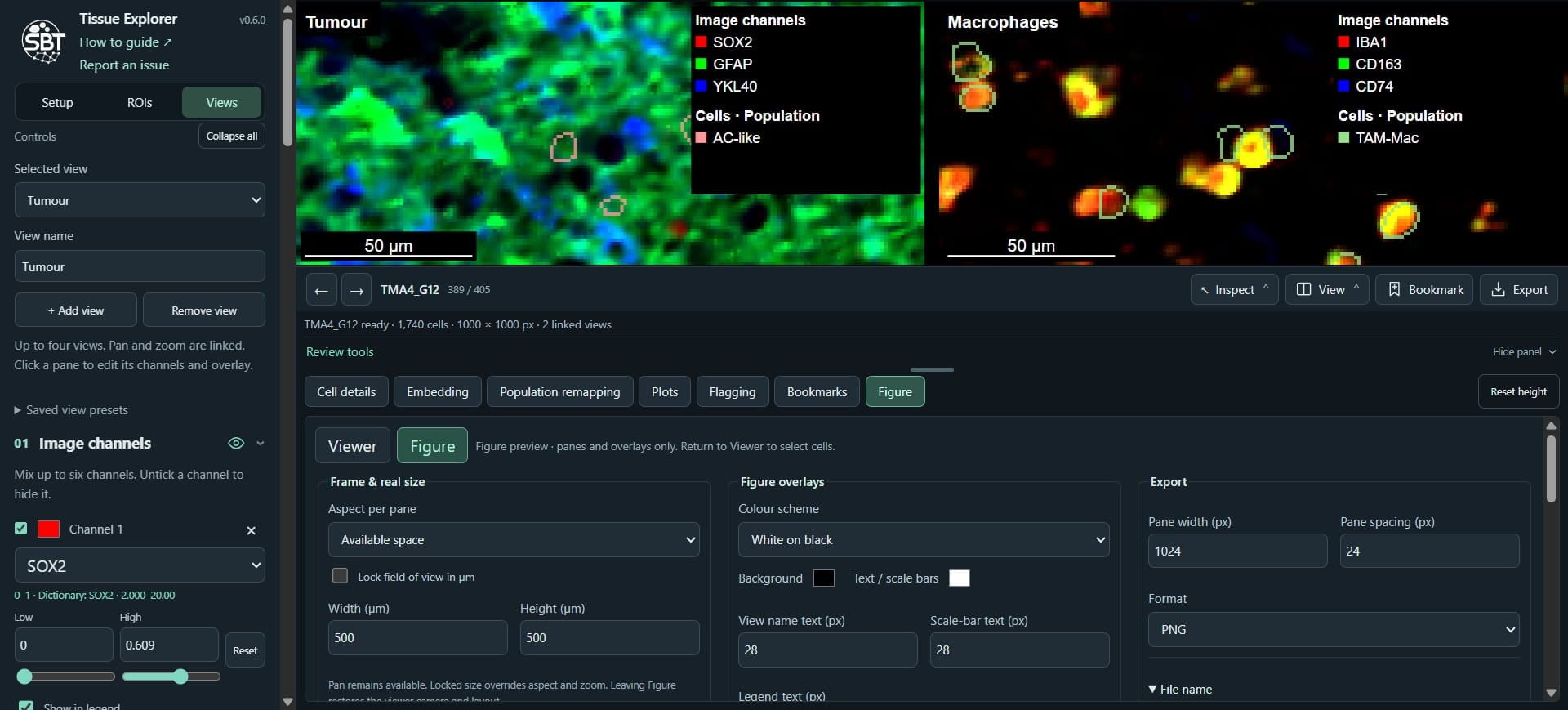Open the Inspect tool menu
Viewport: 1568px width, 710px height.
coord(1234,289)
